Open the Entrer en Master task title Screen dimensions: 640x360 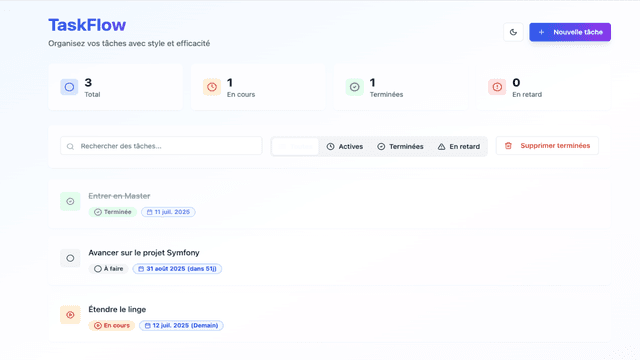[119, 196]
